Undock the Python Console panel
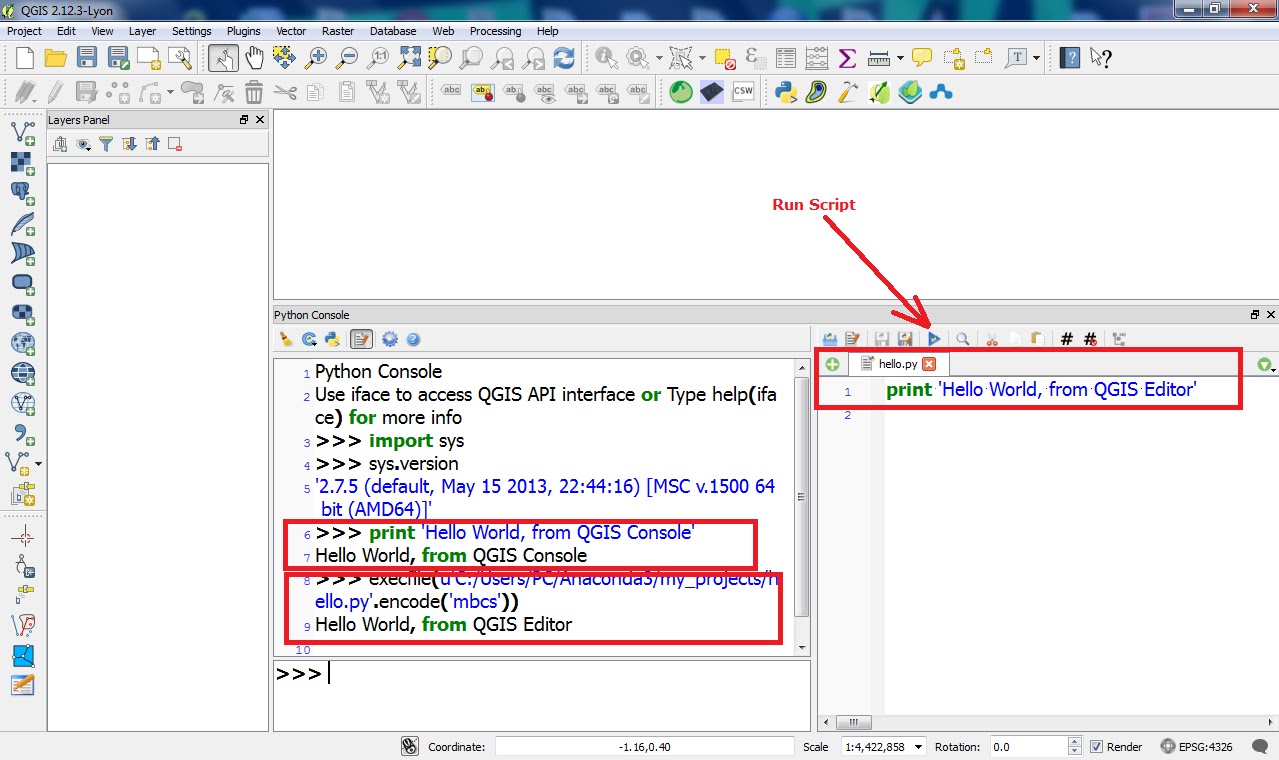This screenshot has width=1279, height=760. coord(1254,315)
